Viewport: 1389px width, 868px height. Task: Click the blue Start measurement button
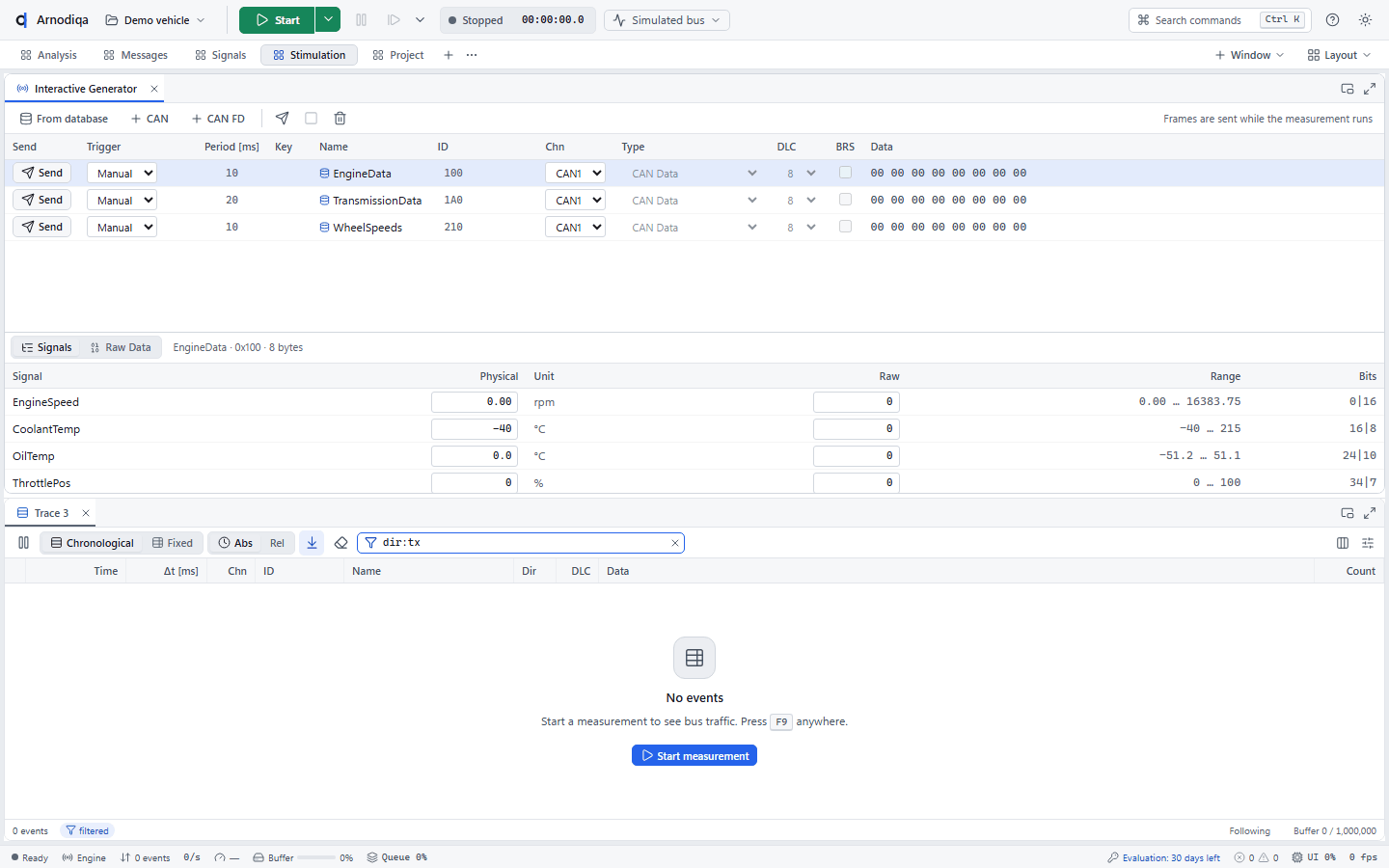[x=694, y=755]
